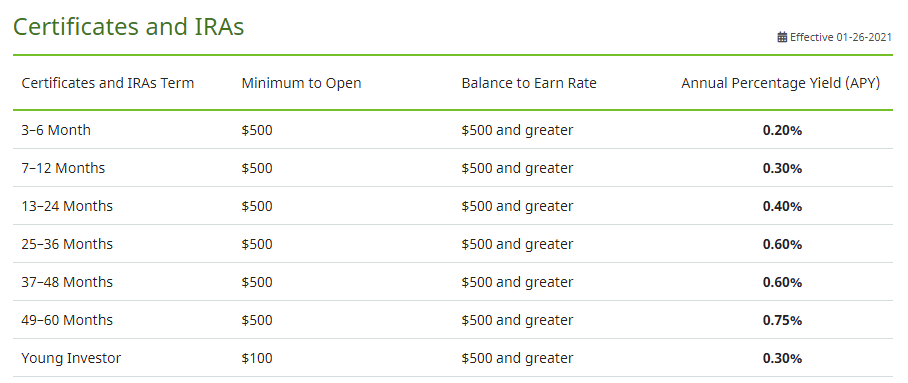908x383 pixels.
Task: Click the calendar icon beside Effective date
Action: (782, 38)
